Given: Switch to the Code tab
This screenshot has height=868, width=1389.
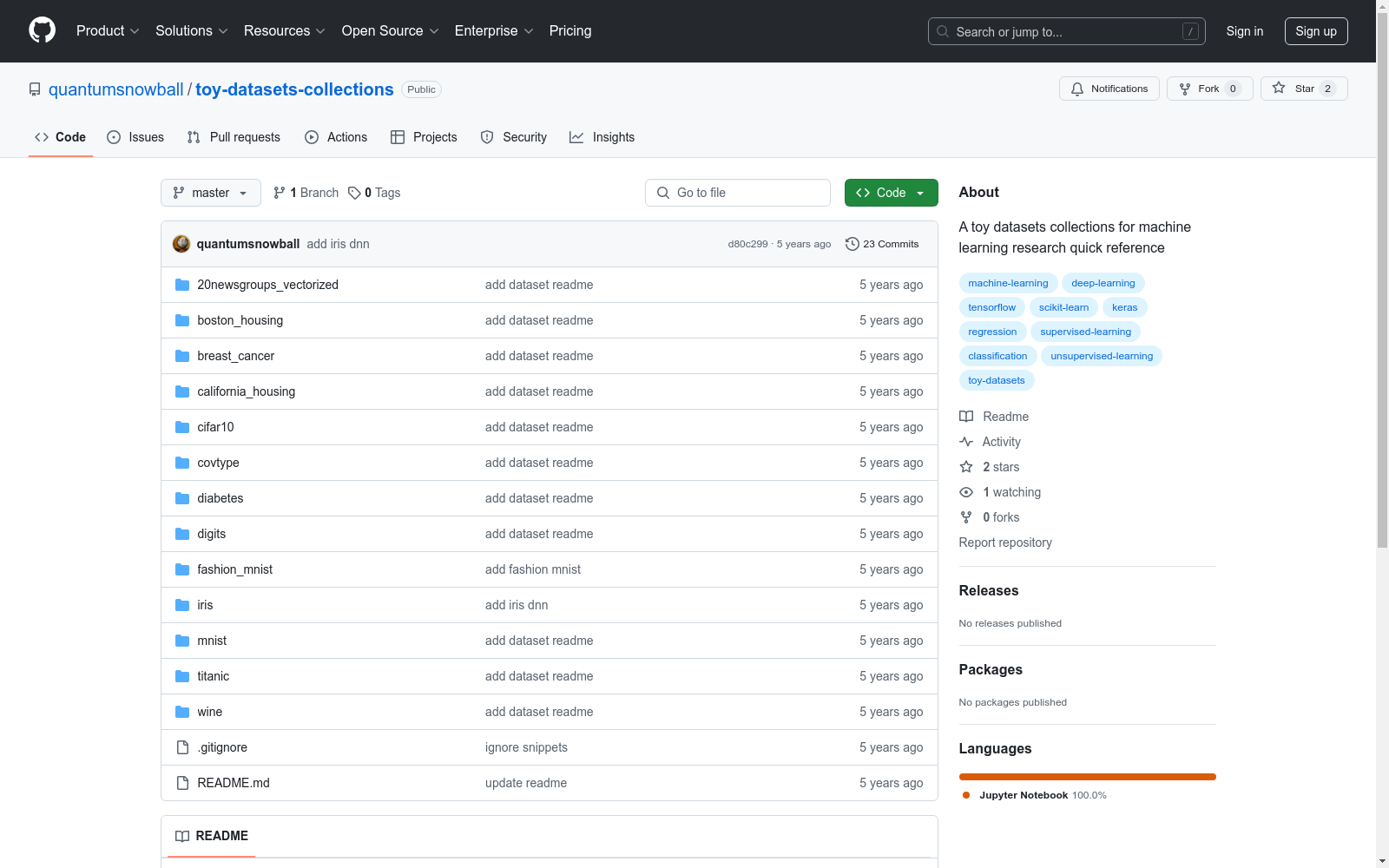Looking at the screenshot, I should pyautogui.click(x=61, y=137).
